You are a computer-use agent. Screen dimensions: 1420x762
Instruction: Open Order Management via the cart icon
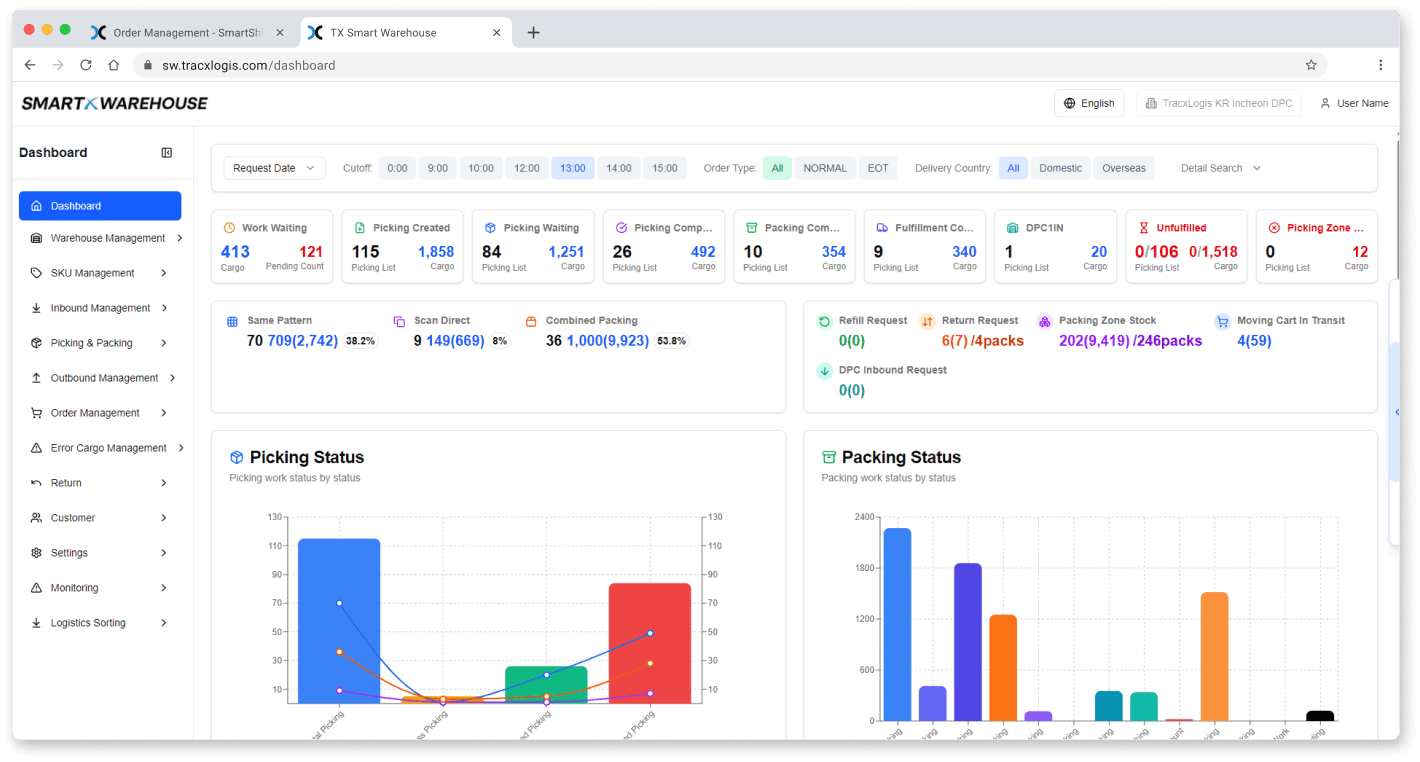coord(34,412)
